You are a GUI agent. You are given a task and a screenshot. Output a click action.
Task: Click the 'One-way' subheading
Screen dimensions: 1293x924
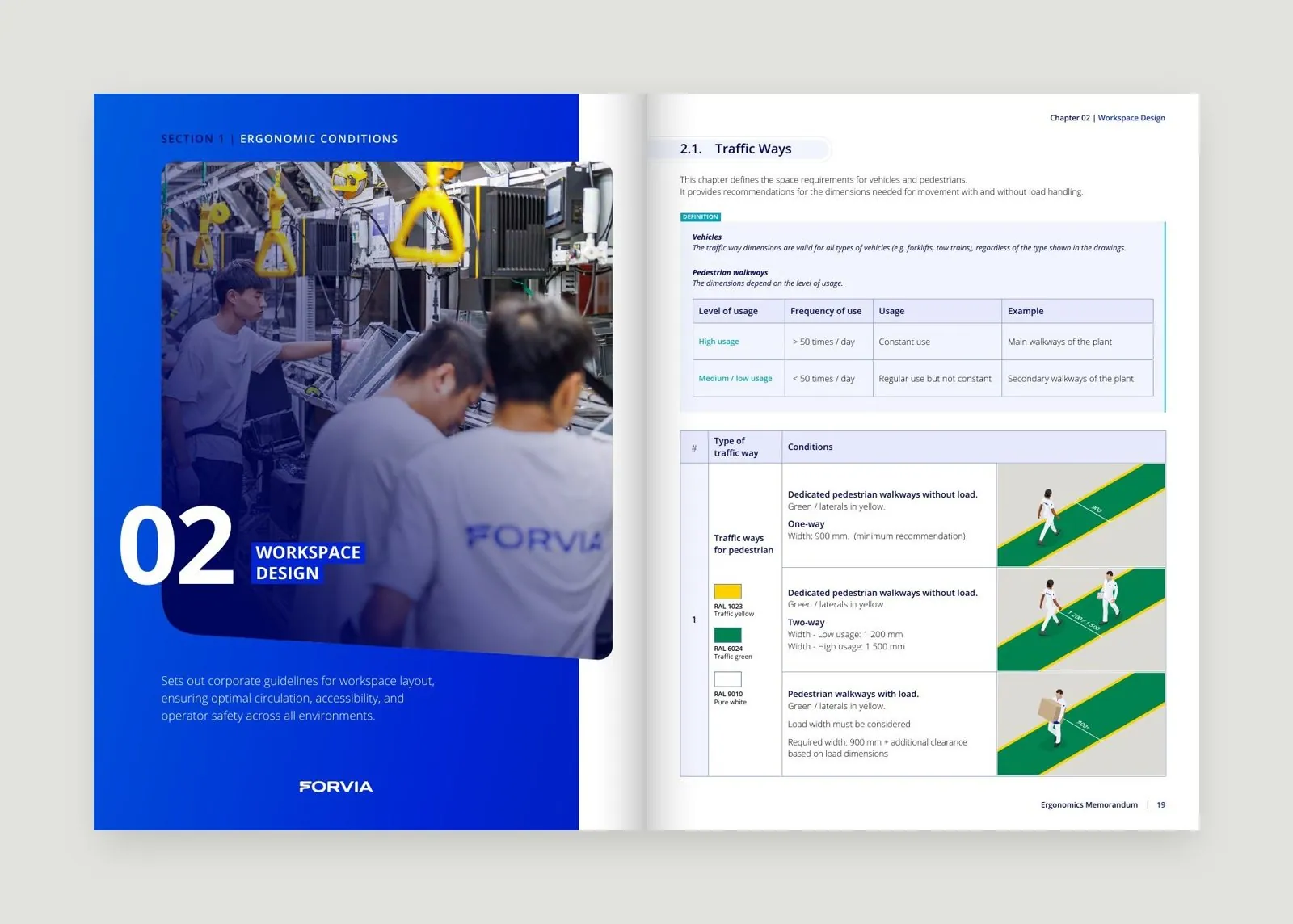[806, 523]
